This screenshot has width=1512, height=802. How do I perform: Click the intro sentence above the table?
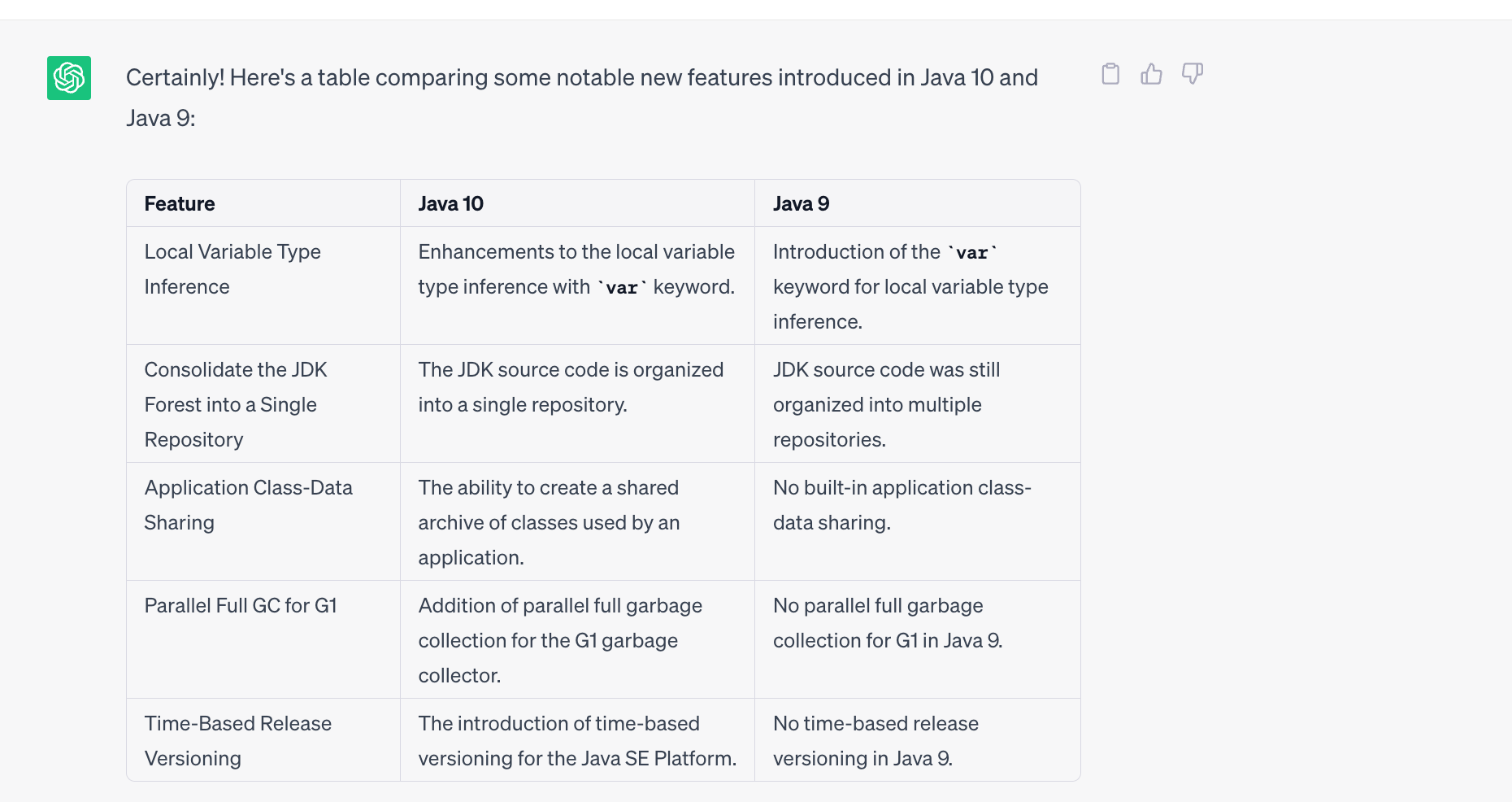pyautogui.click(x=582, y=98)
